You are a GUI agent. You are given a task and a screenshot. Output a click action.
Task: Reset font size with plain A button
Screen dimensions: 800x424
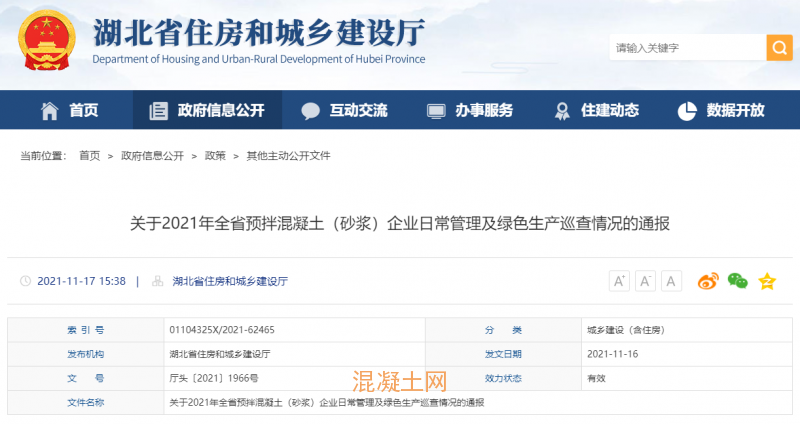[671, 281]
